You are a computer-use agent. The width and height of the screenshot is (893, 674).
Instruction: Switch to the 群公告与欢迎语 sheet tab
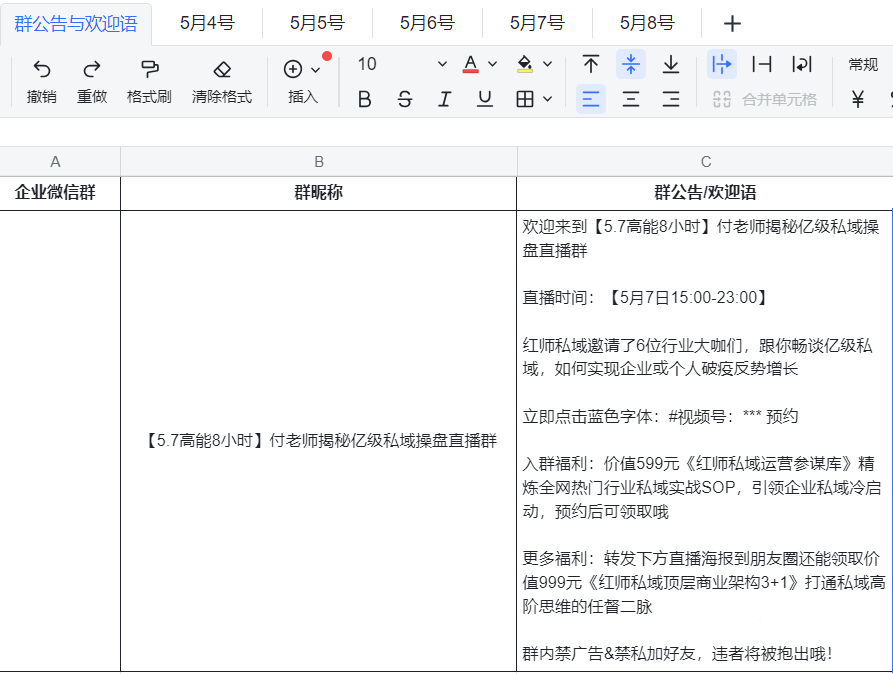click(76, 23)
